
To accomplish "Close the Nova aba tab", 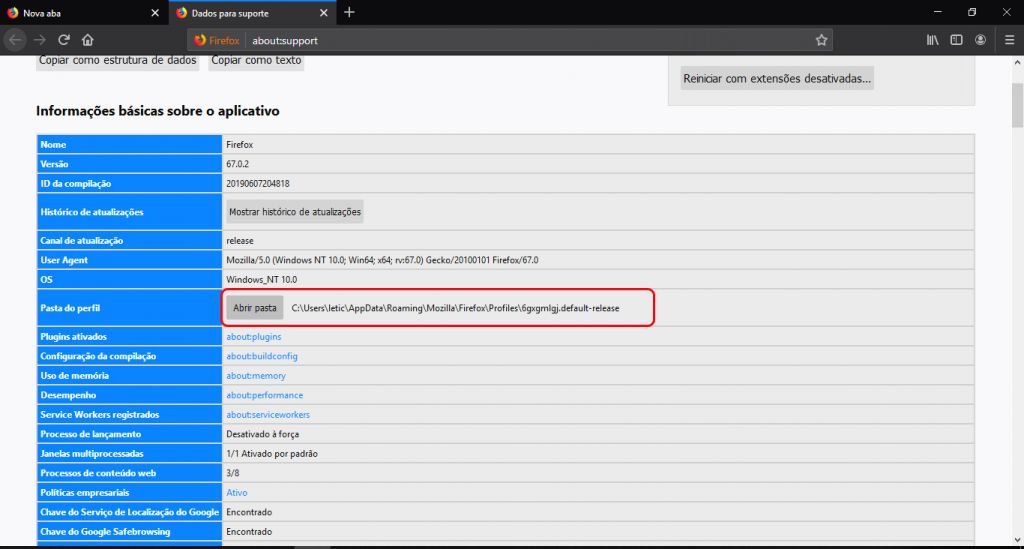I will 155,13.
